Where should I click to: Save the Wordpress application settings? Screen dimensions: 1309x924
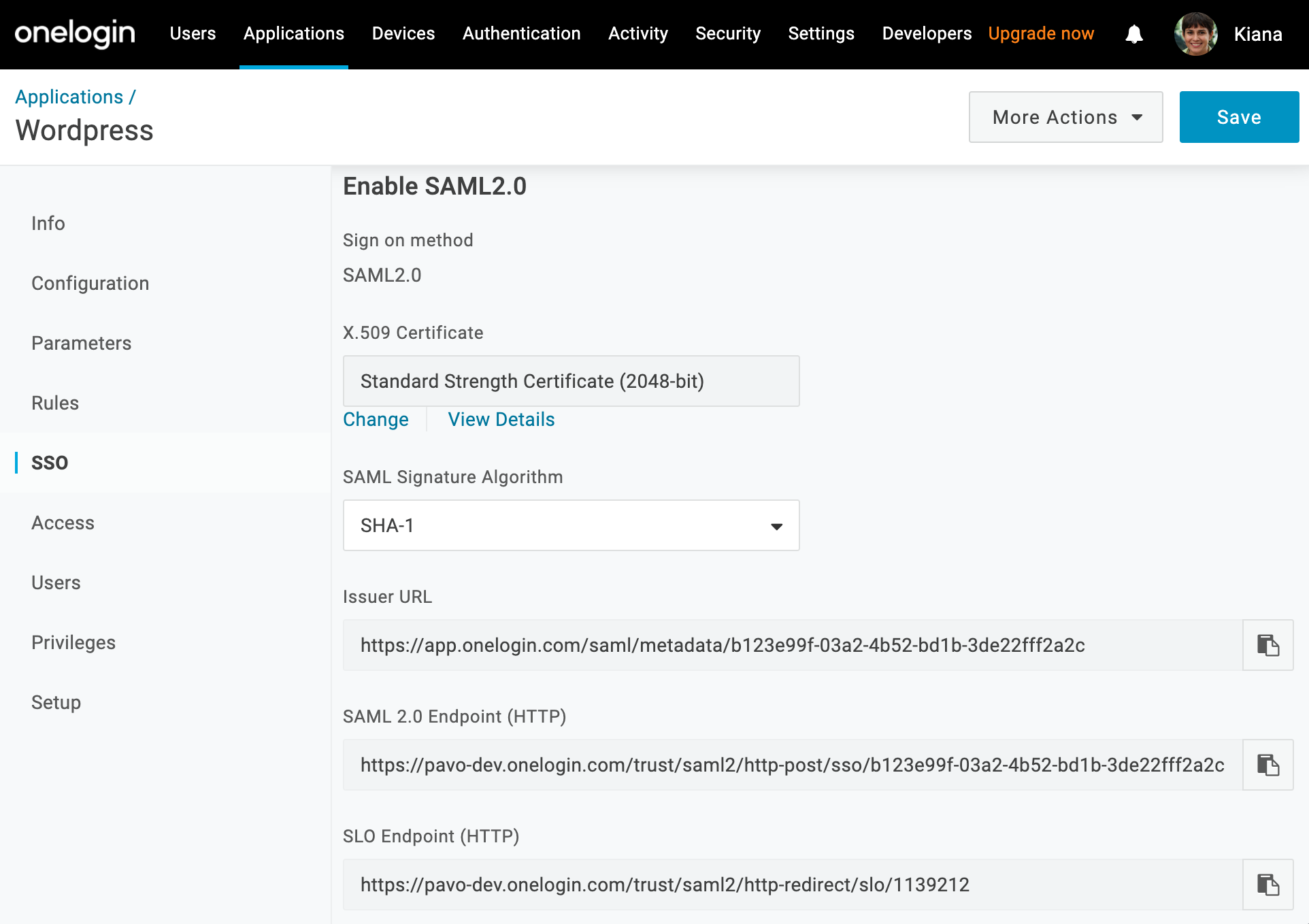pos(1238,117)
